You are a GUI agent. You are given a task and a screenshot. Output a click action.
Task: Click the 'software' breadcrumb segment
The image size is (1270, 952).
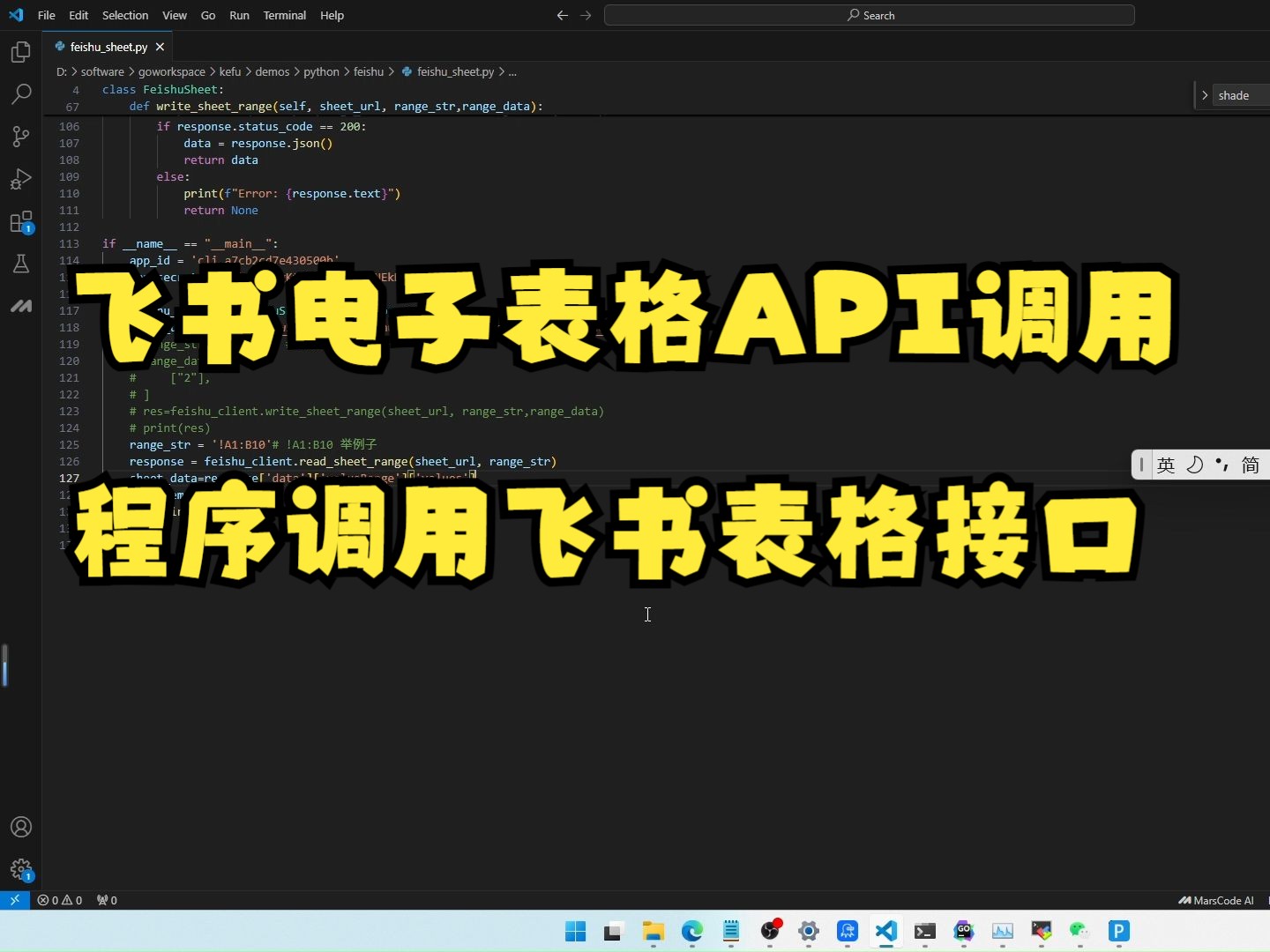[102, 71]
